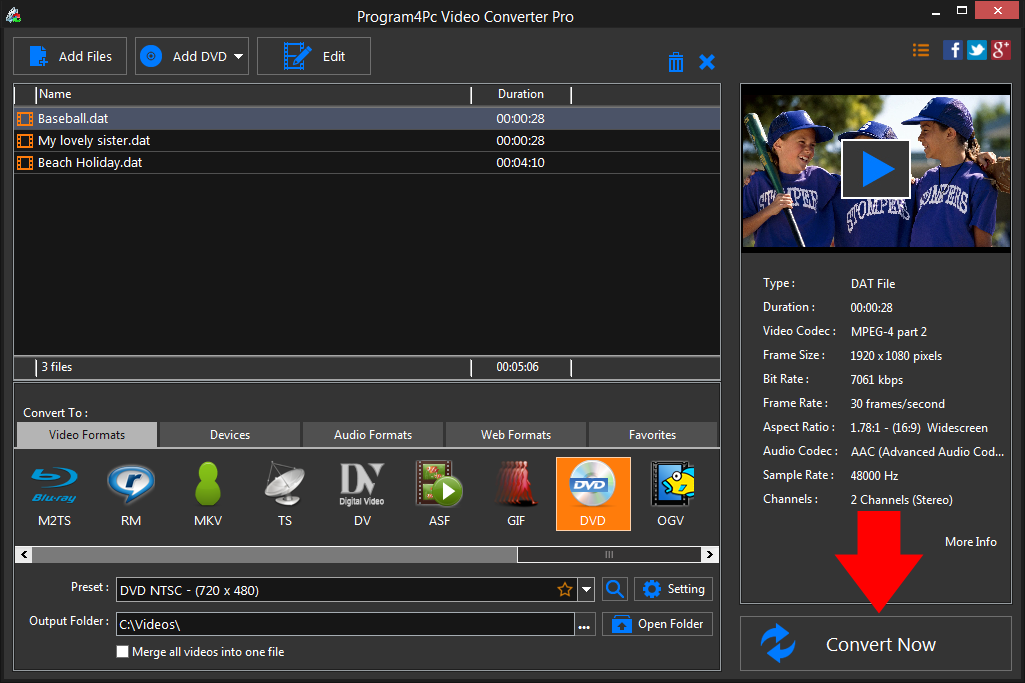Open the Facebook share icon

(x=953, y=50)
